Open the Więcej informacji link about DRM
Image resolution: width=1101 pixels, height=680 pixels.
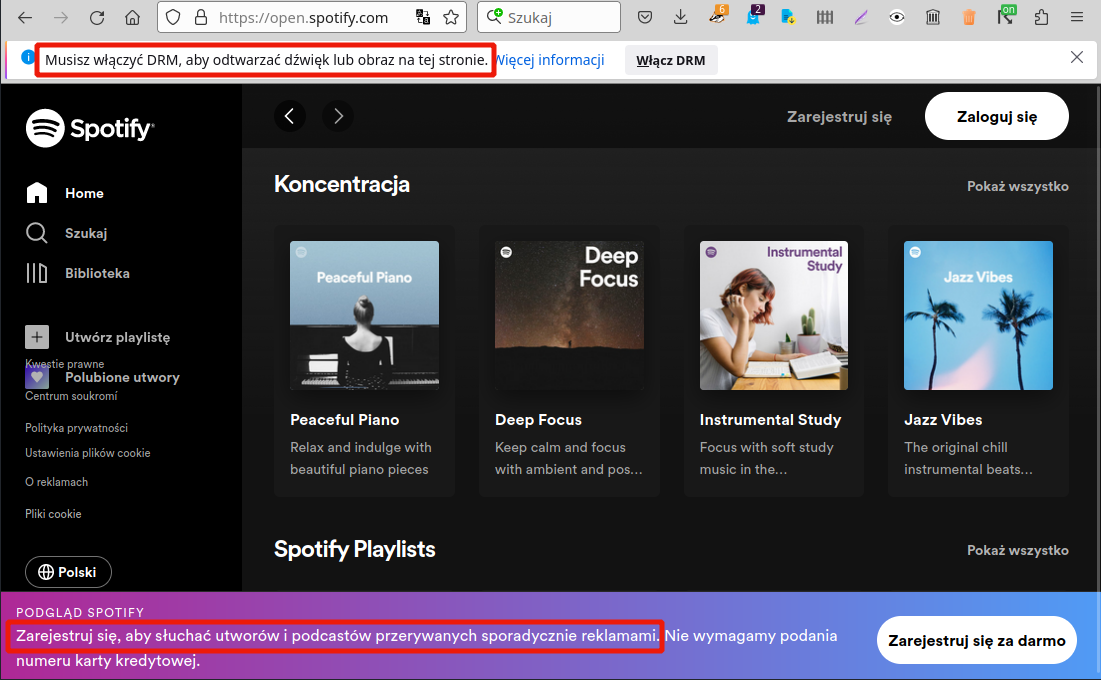[x=551, y=60]
